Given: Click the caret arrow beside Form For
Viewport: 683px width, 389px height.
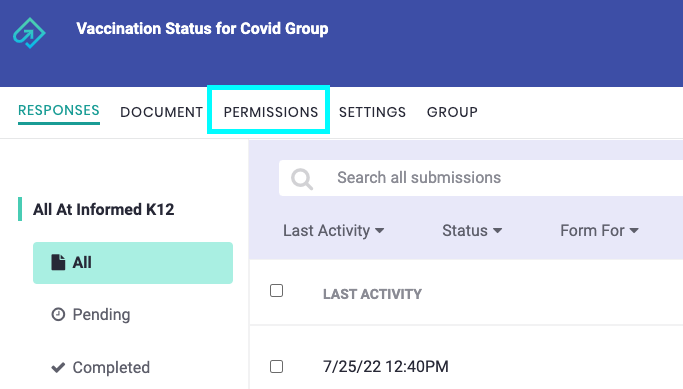Looking at the screenshot, I should click(x=634, y=231).
